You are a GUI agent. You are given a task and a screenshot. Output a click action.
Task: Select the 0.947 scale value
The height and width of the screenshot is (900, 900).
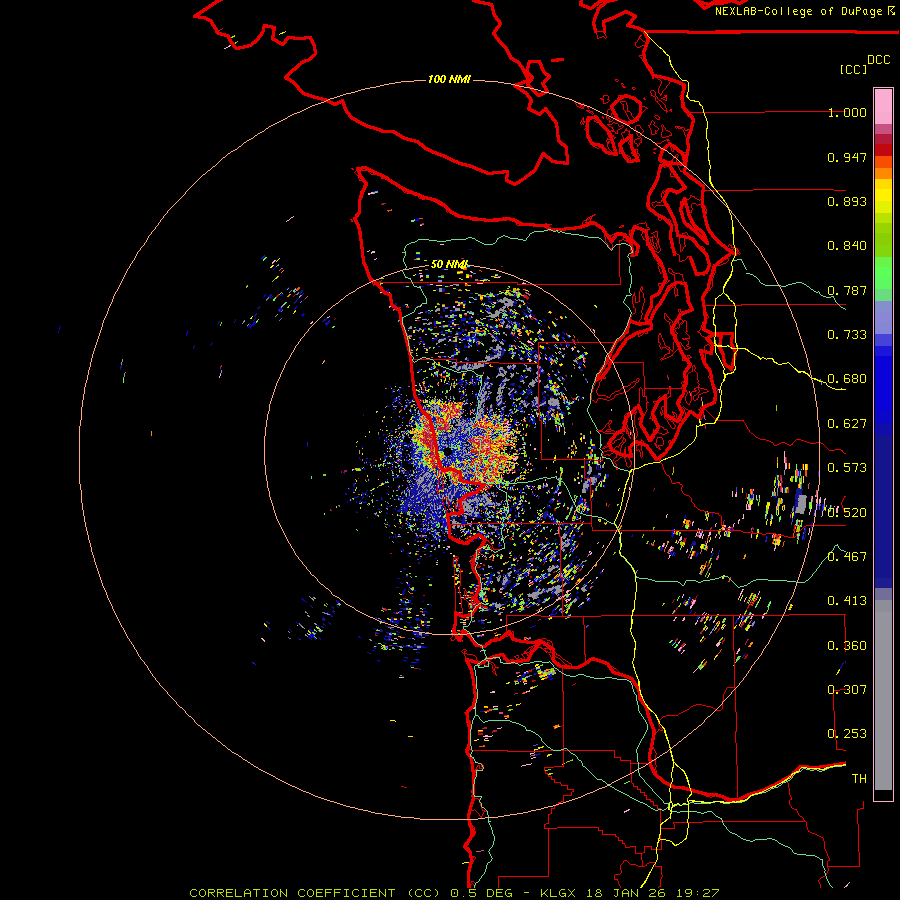coord(847,157)
